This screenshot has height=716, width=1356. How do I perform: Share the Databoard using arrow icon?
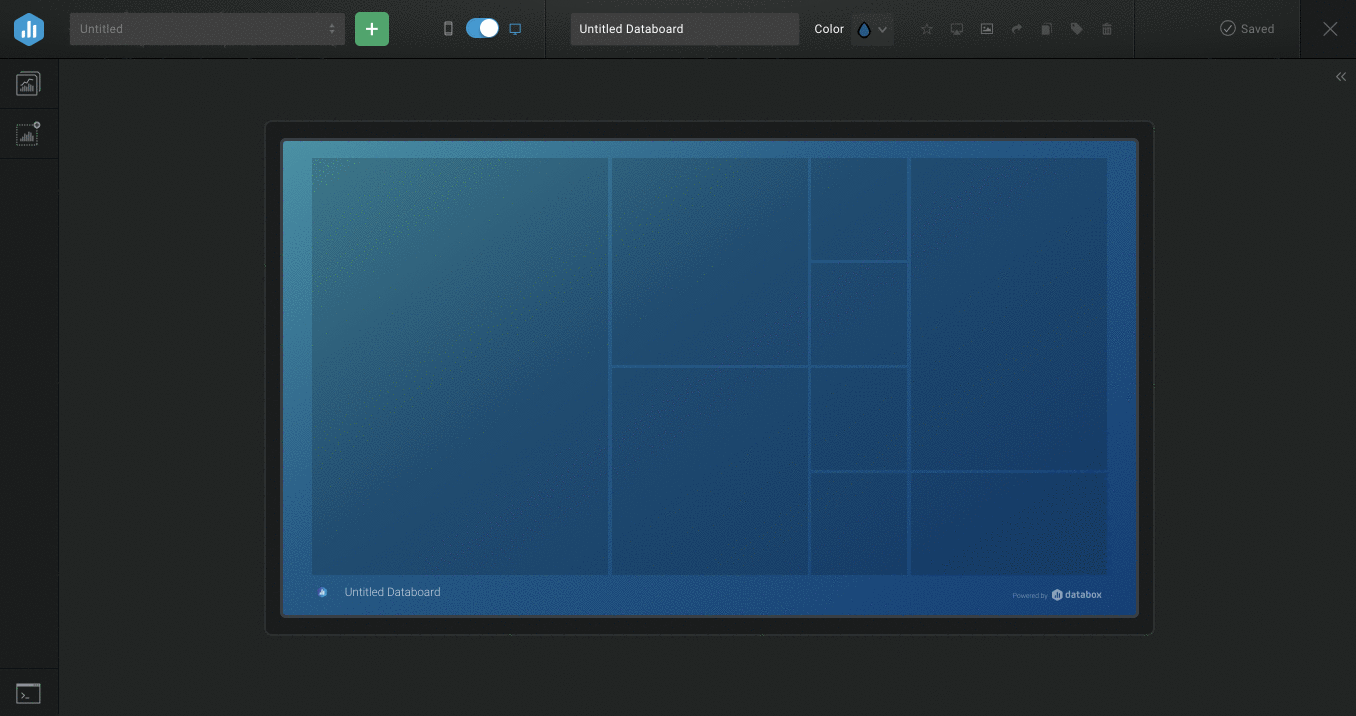tap(1017, 29)
